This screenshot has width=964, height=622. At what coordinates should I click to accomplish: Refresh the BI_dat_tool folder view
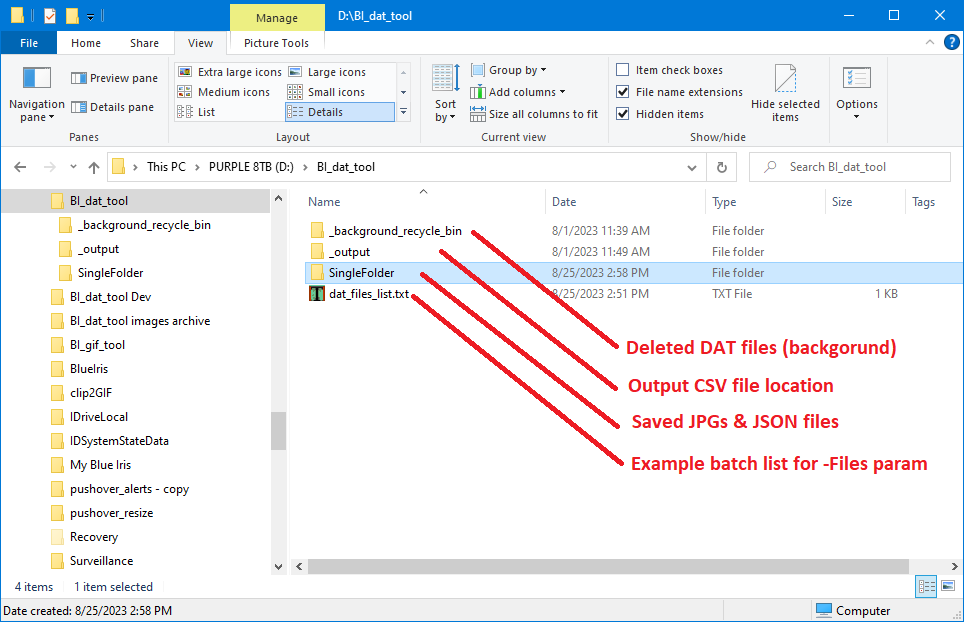pos(722,167)
